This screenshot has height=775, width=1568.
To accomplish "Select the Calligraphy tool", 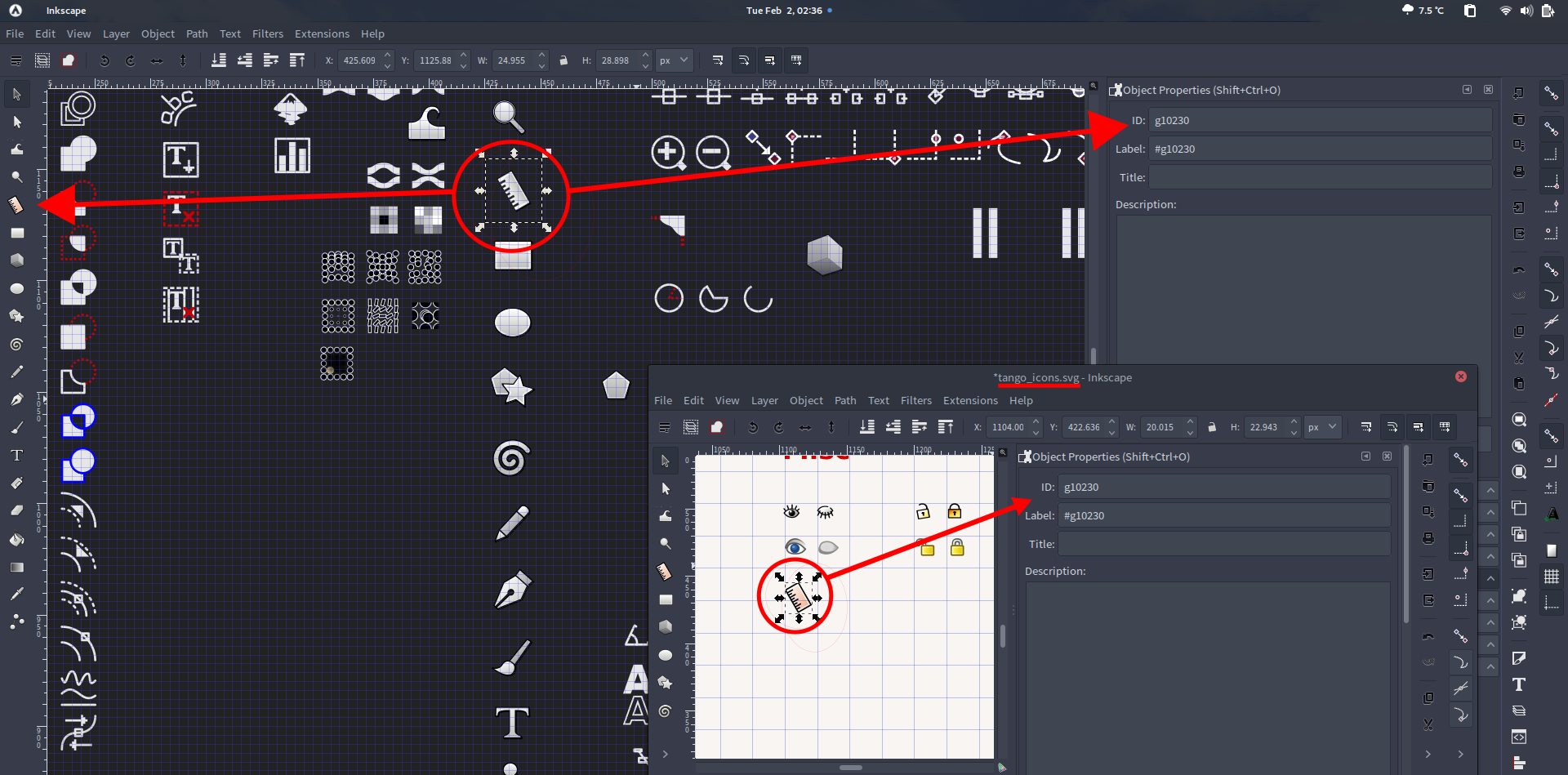I will click(x=16, y=426).
